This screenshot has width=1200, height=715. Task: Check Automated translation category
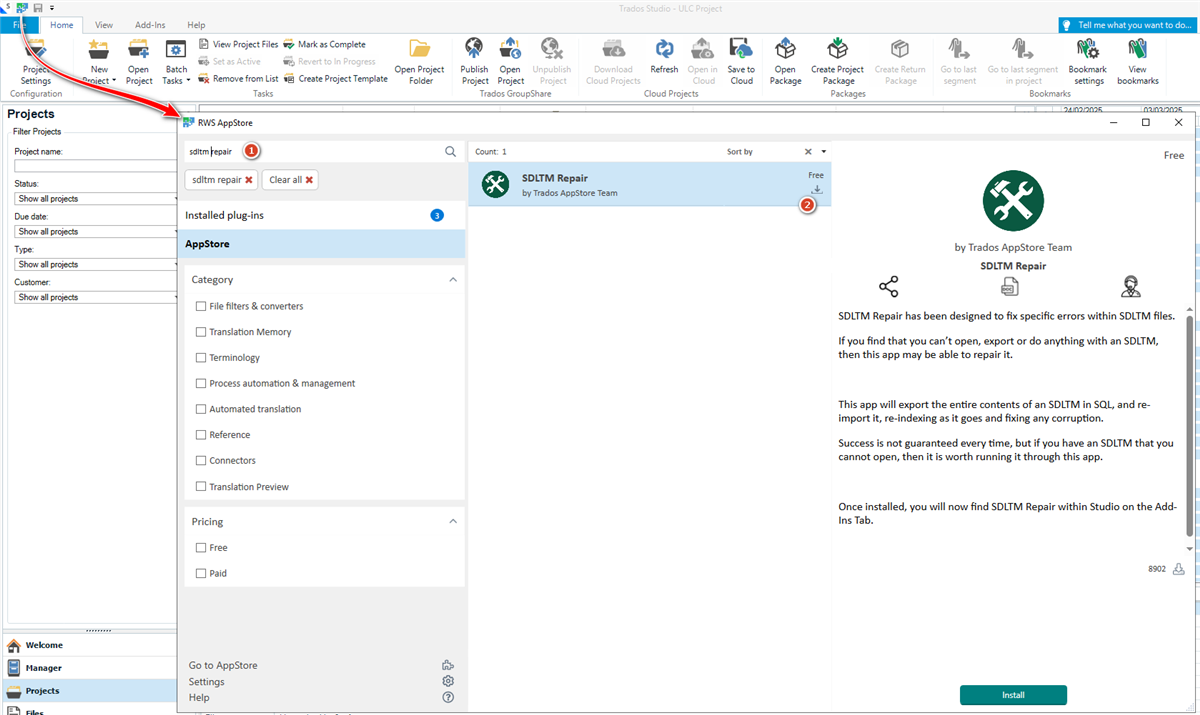tap(201, 409)
